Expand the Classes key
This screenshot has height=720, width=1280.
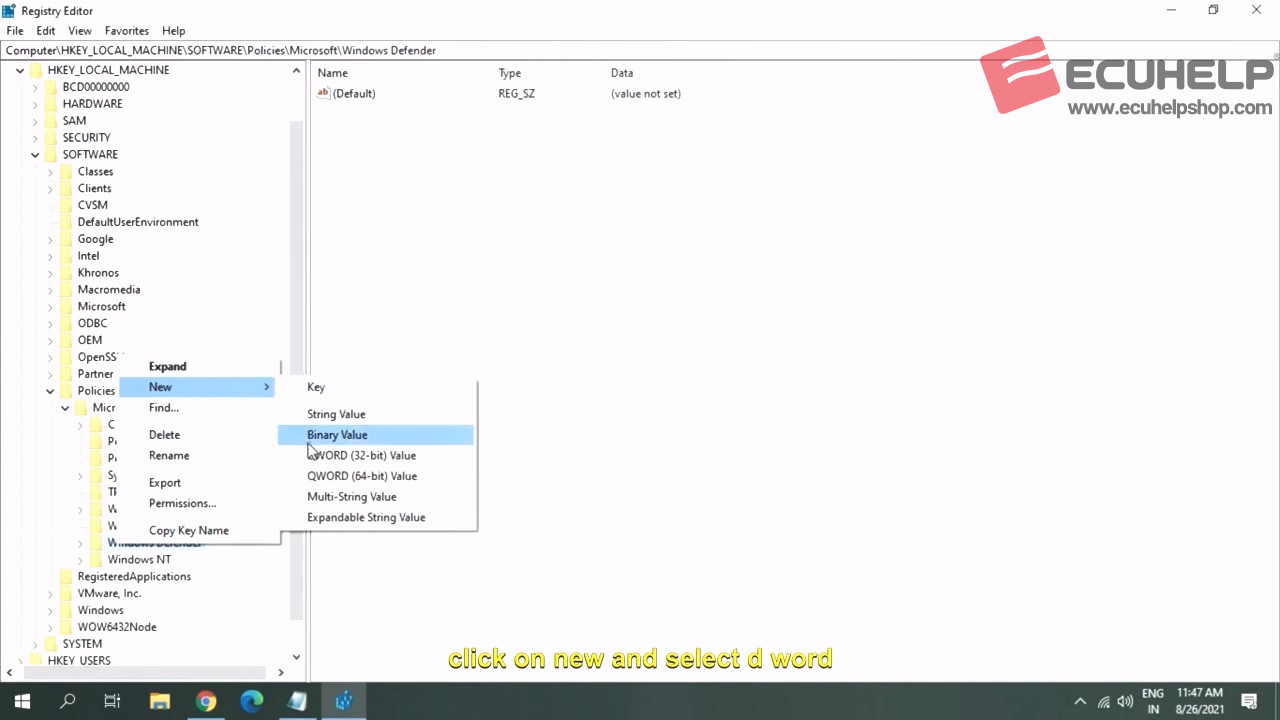point(50,172)
